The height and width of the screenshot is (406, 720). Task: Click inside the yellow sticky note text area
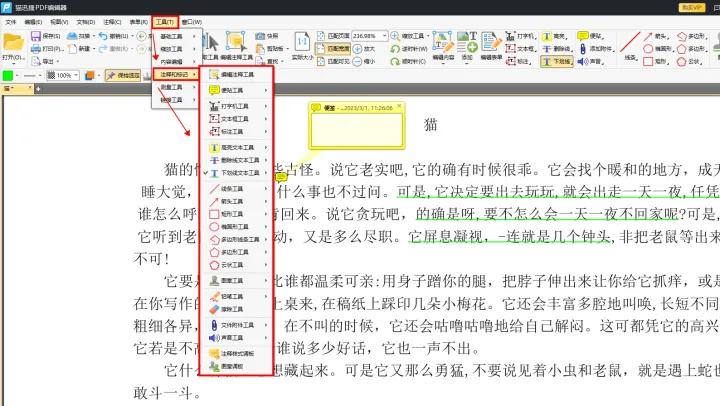(357, 129)
